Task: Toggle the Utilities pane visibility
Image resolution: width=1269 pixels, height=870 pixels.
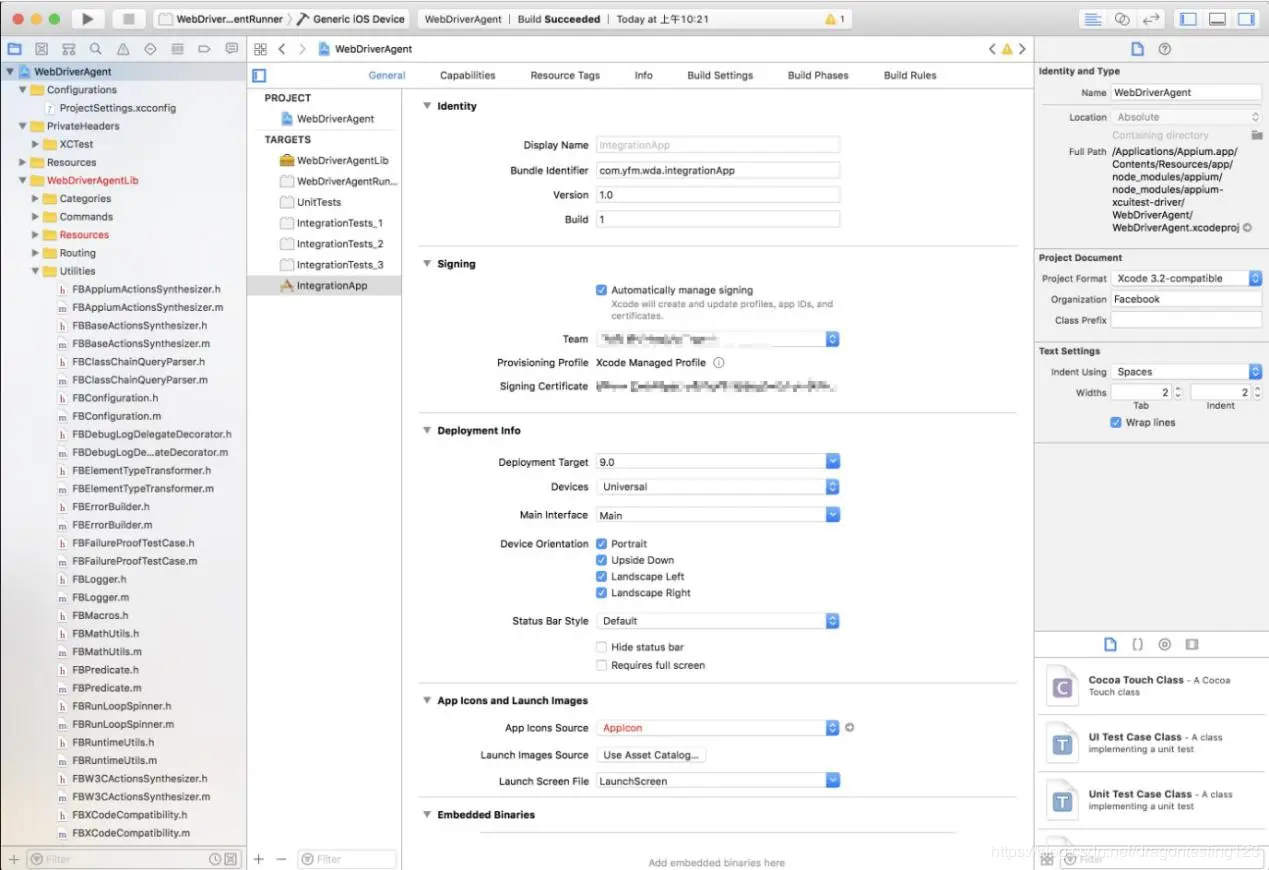Action: (1246, 19)
